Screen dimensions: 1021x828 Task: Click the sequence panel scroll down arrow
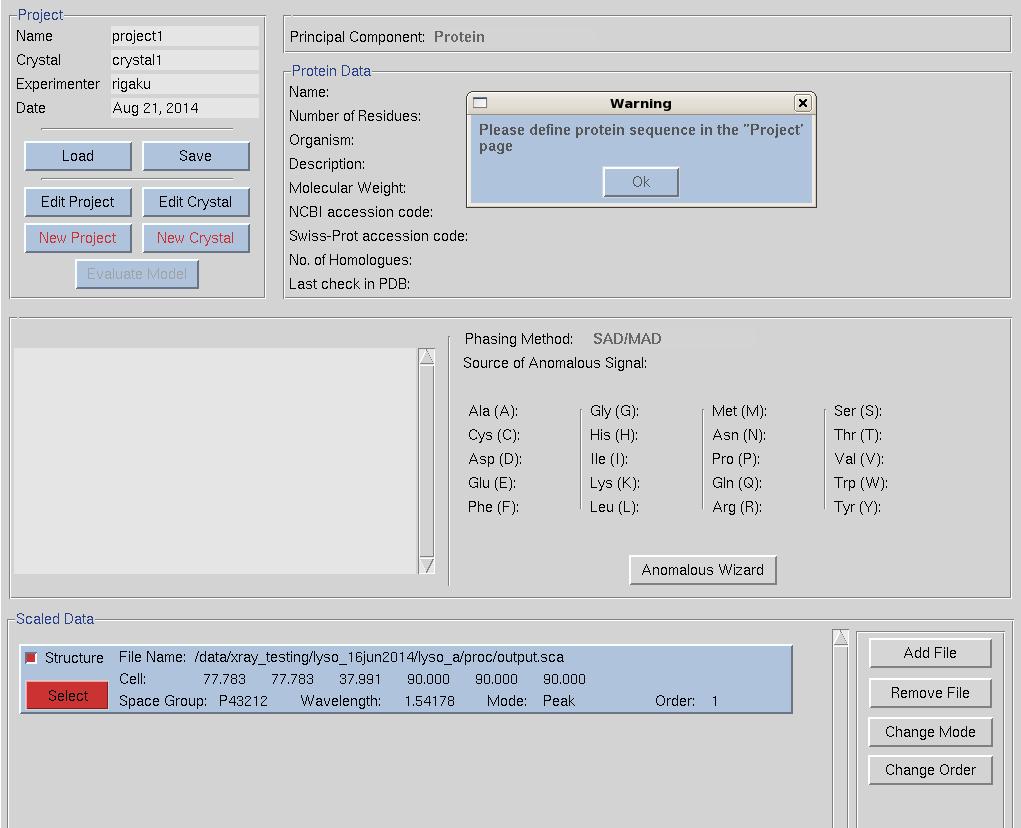point(427,565)
